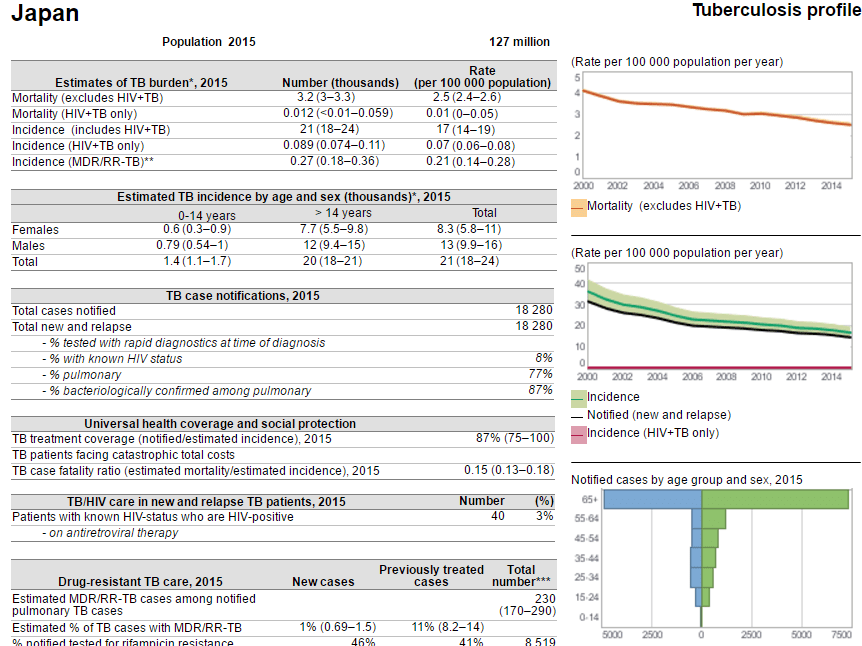Click the Notified cases by age group chart title
The image size is (862, 646).
tap(686, 480)
